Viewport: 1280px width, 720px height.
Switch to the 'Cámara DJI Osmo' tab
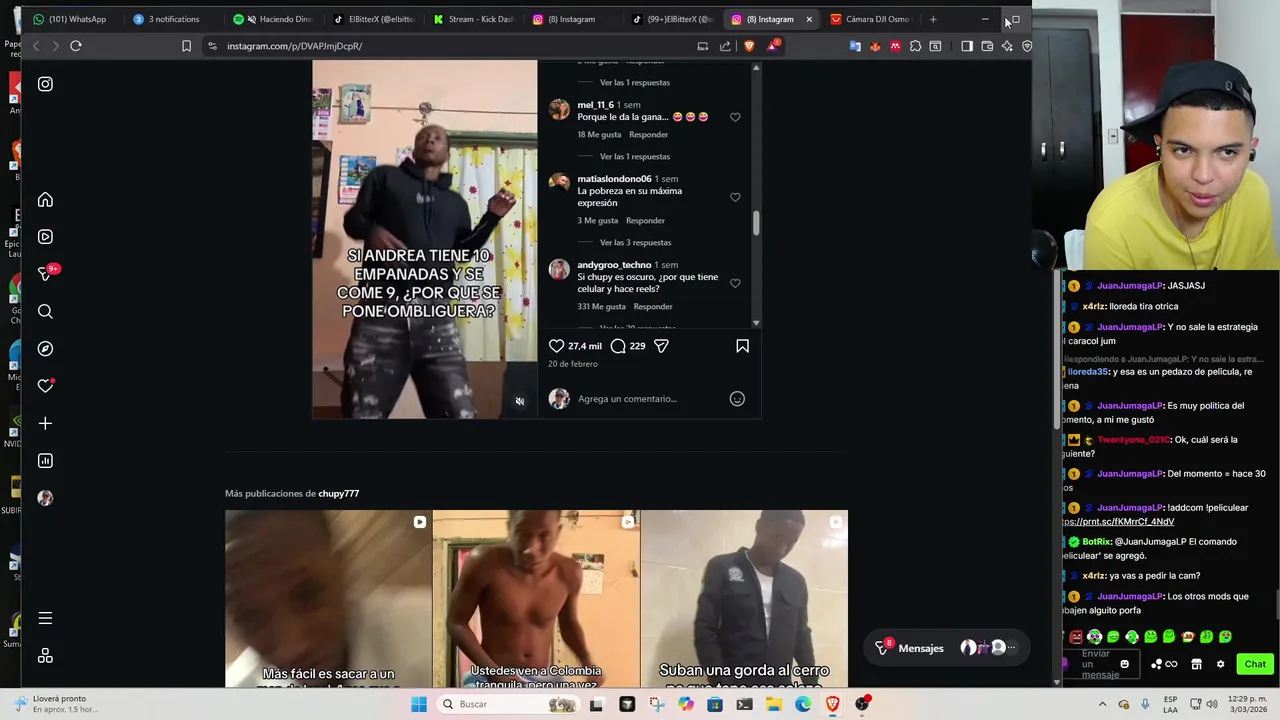pos(870,19)
